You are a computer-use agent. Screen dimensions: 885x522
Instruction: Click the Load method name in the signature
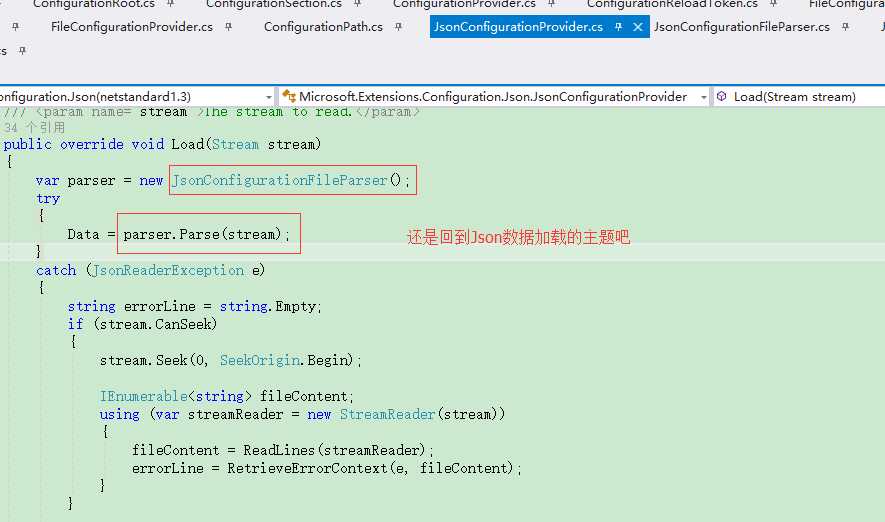(187, 144)
